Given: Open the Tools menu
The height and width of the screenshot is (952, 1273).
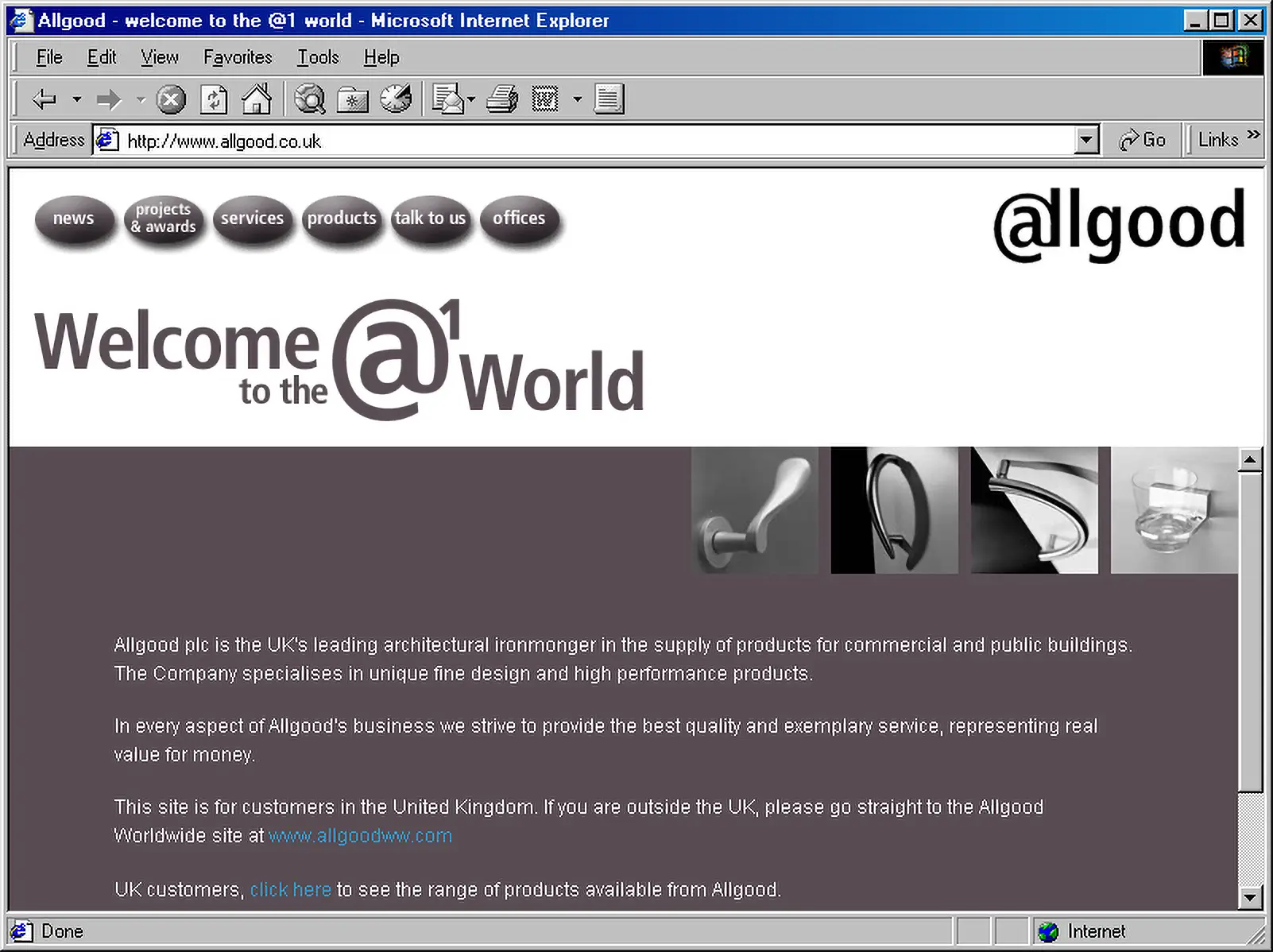Looking at the screenshot, I should pyautogui.click(x=318, y=57).
